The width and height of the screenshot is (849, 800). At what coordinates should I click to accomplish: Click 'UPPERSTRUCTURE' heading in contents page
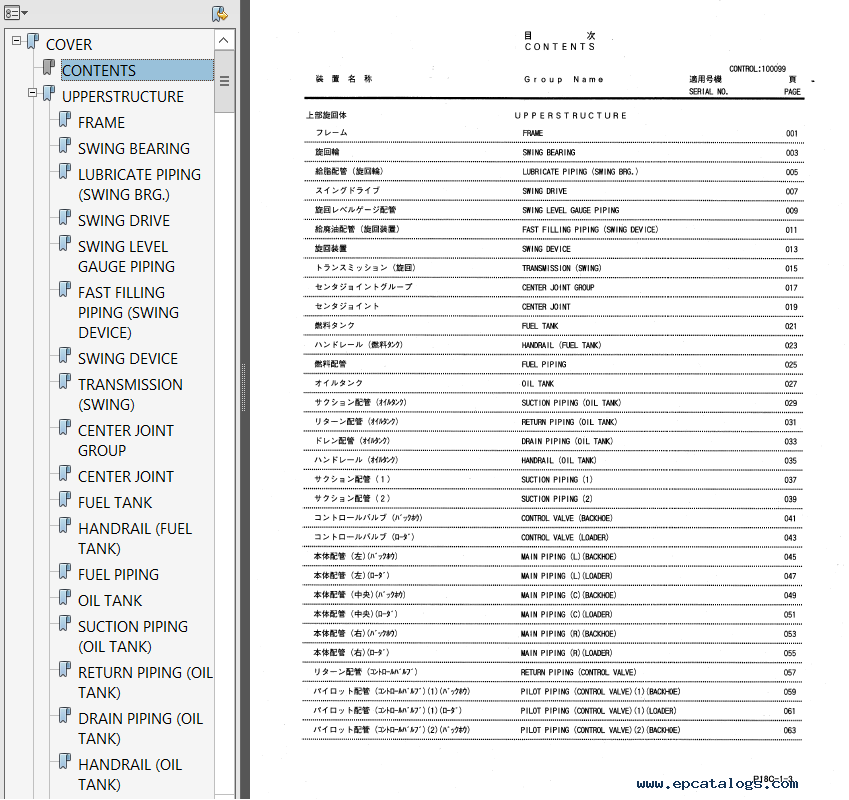[571, 115]
